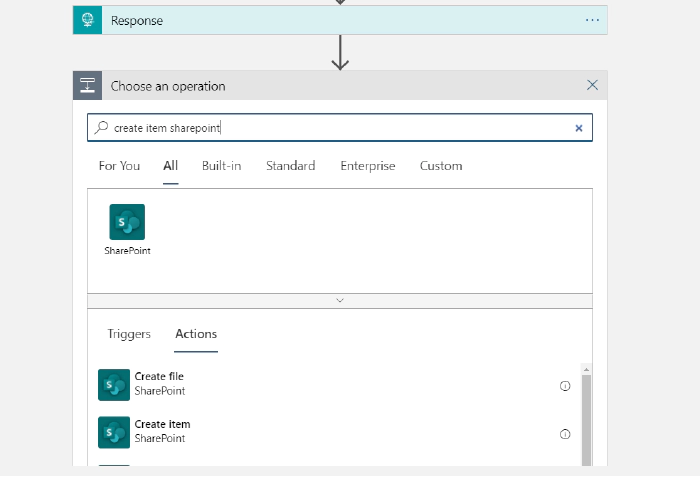Screen dimensions: 700x477
Task: Switch to the Enterprise tab
Action: click(x=368, y=166)
